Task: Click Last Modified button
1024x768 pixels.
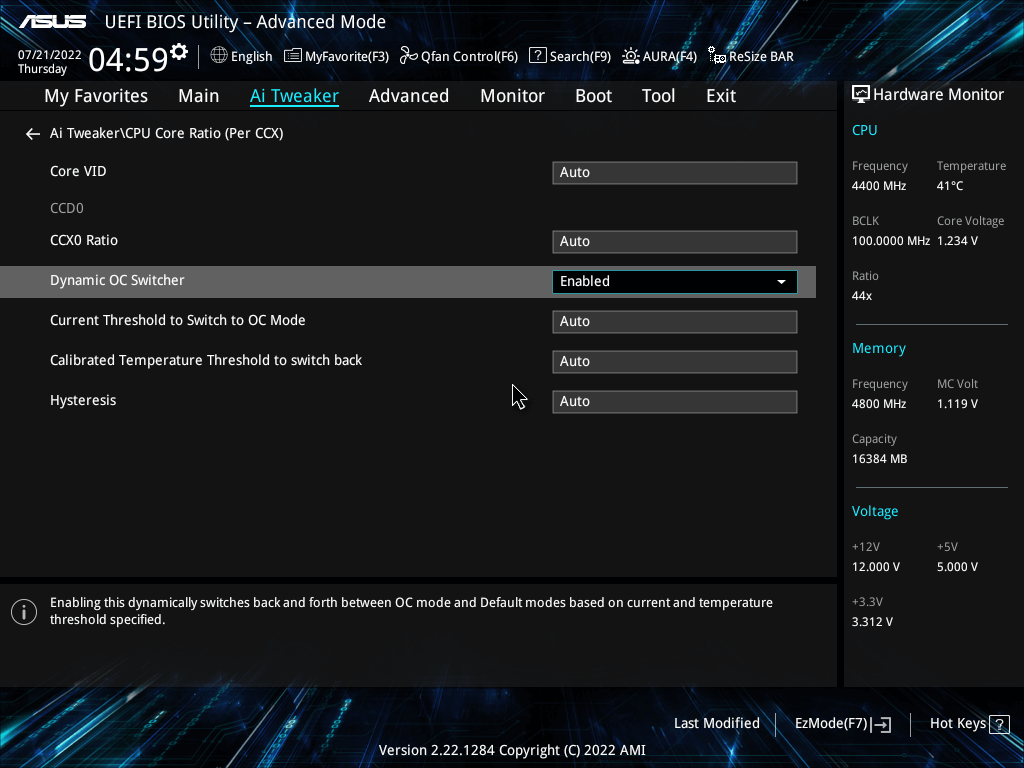Action: [x=717, y=724]
